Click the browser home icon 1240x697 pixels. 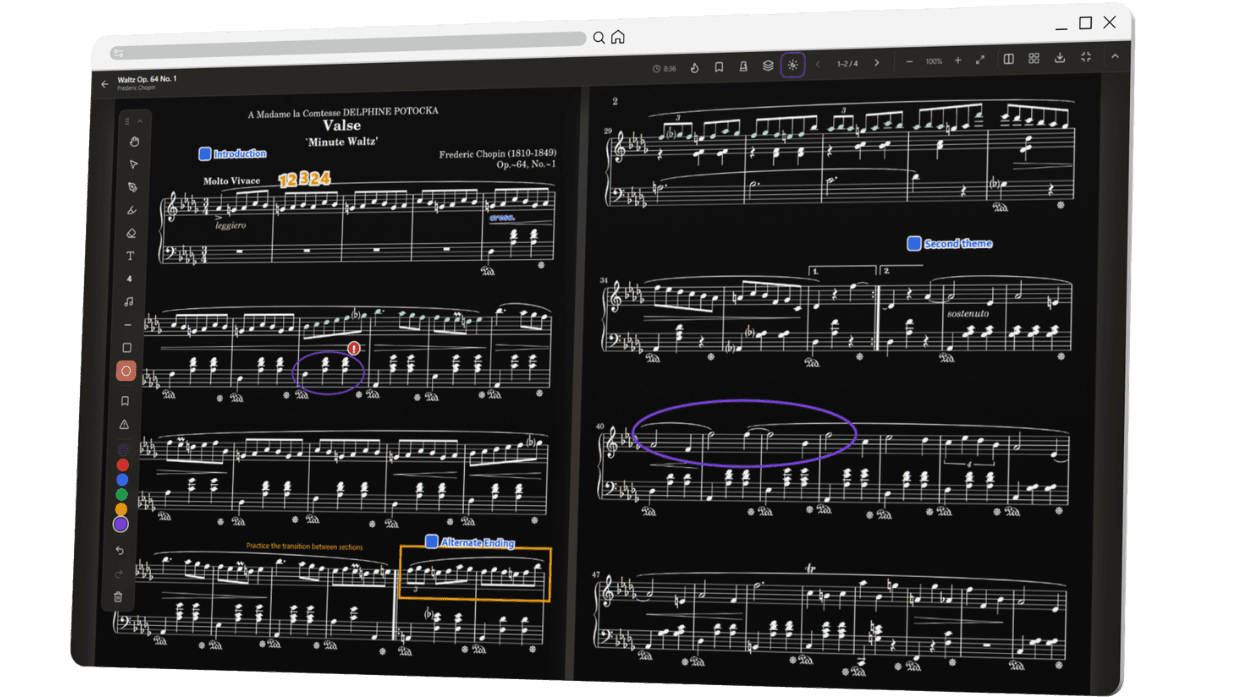[618, 37]
